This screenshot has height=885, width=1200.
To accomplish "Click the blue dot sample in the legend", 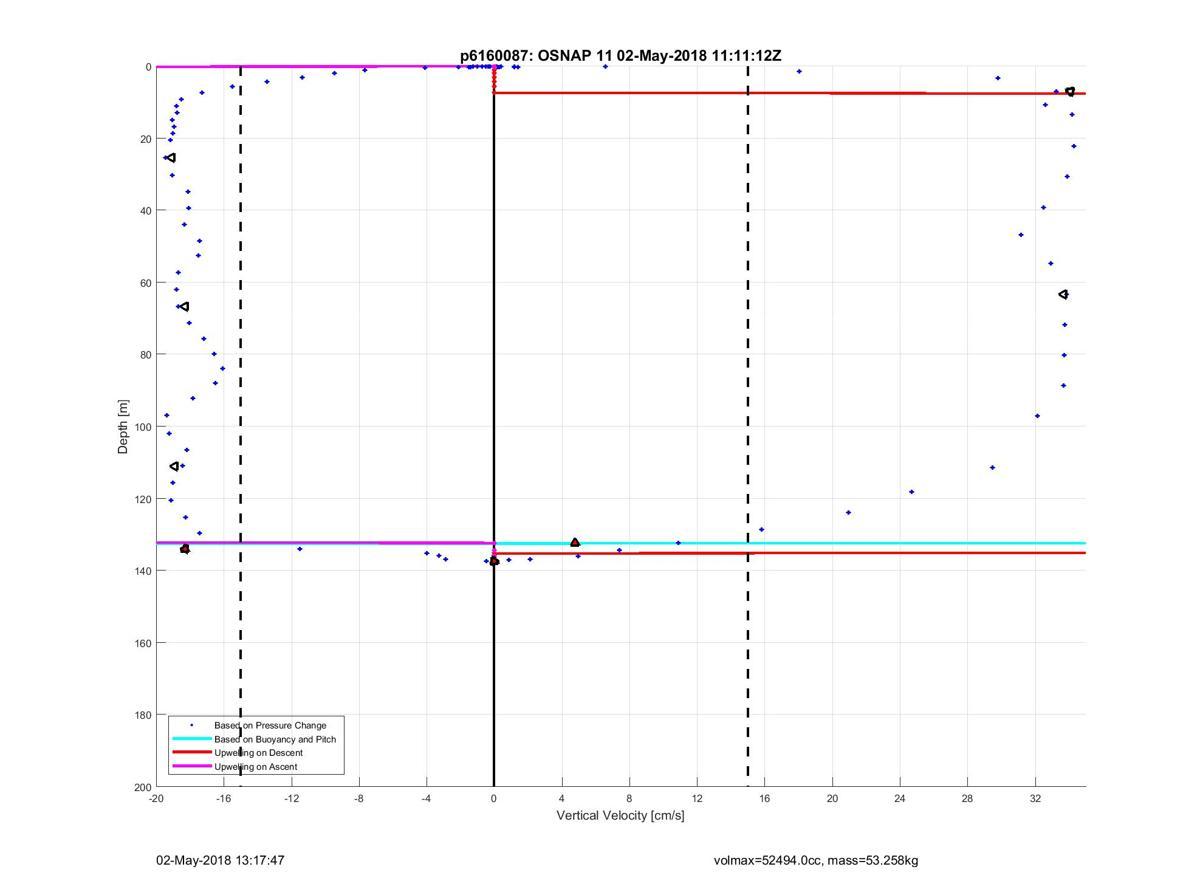I will coord(192,725).
